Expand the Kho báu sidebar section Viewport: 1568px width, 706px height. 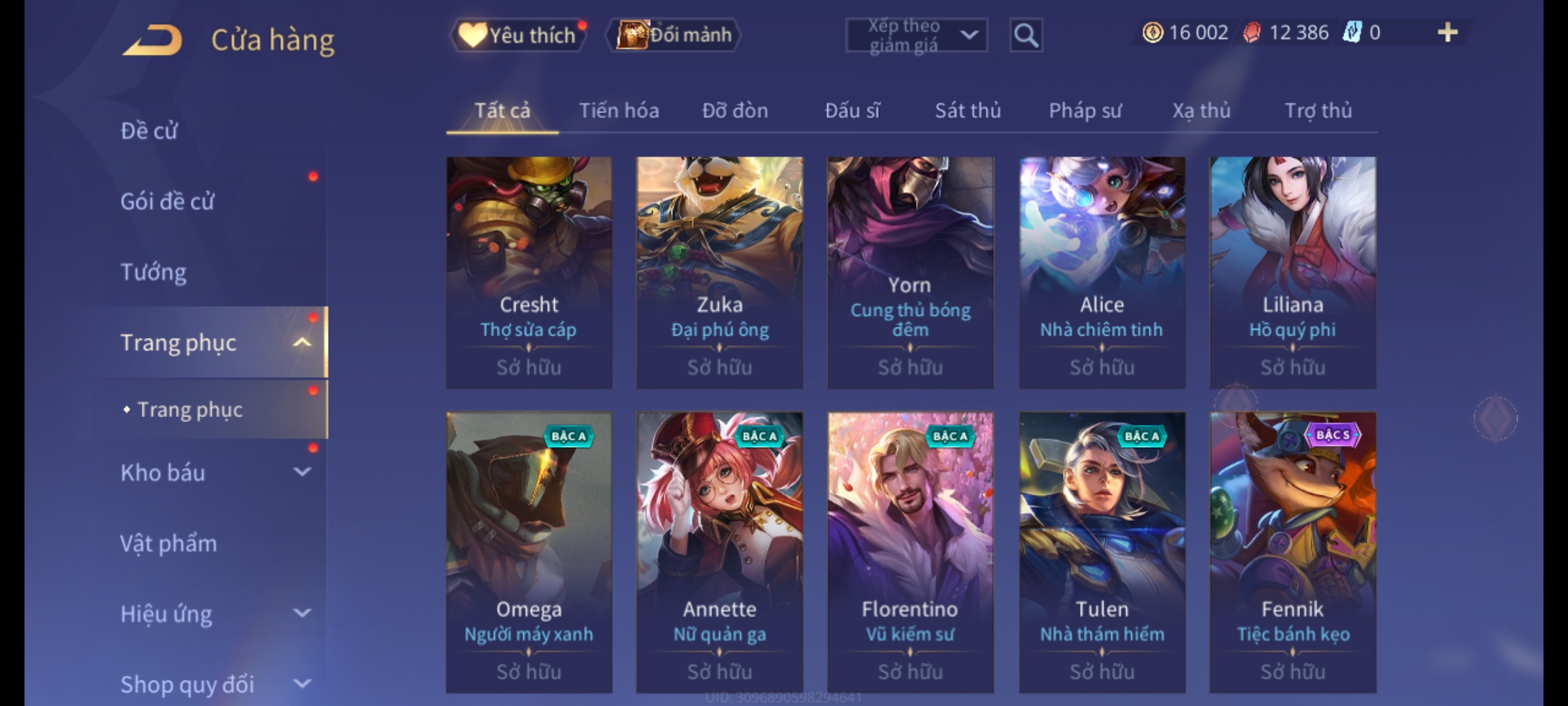[302, 471]
